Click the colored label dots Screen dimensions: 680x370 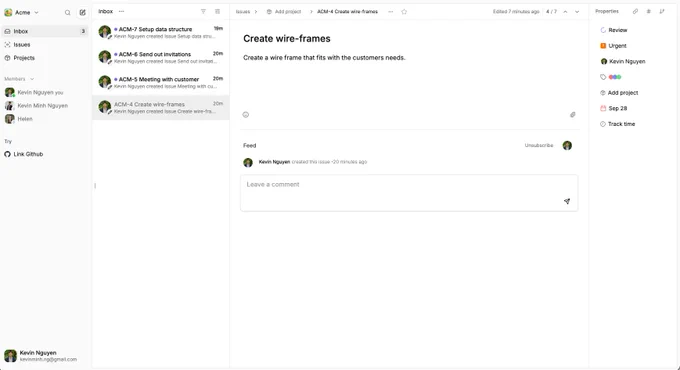click(615, 77)
